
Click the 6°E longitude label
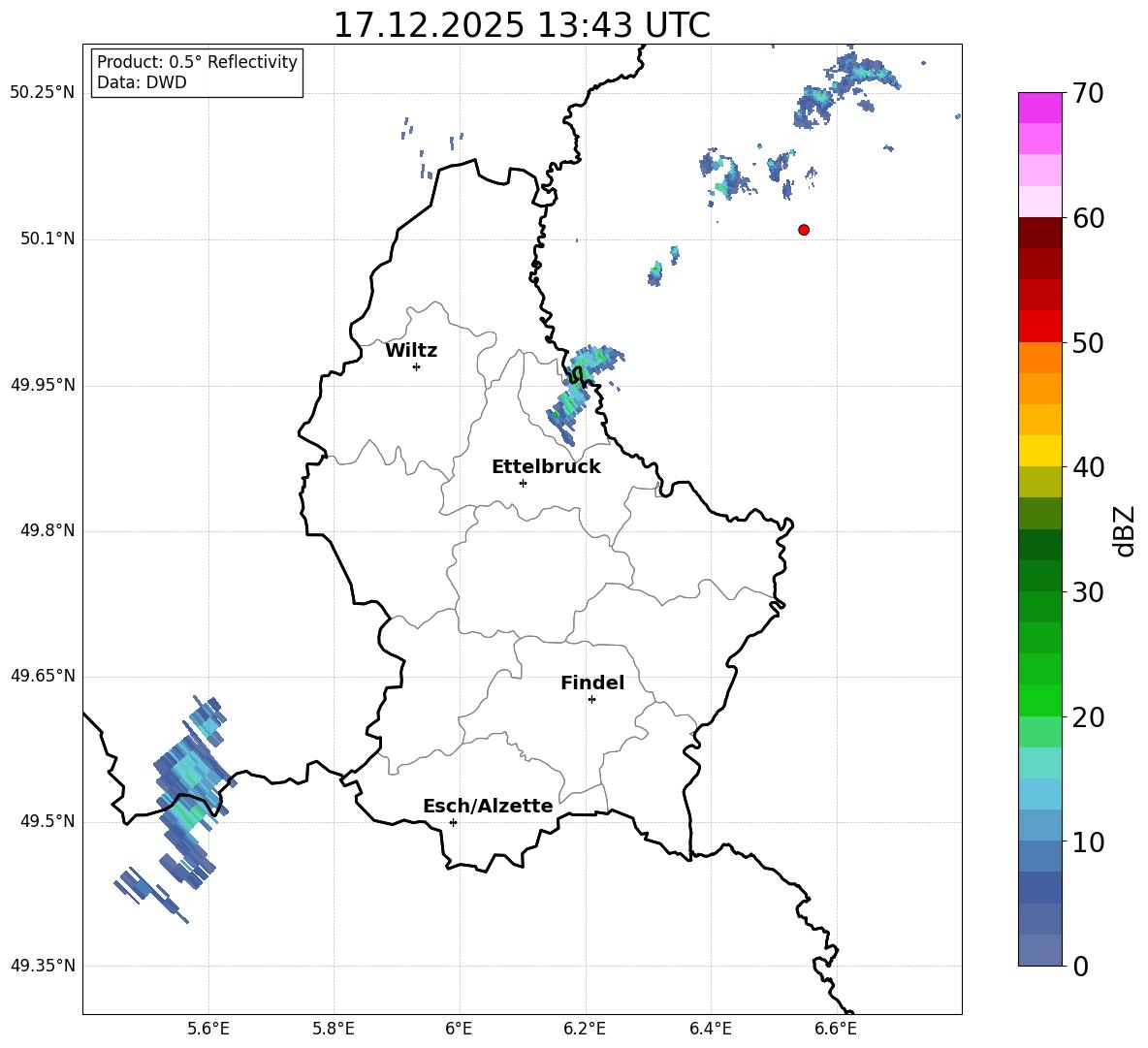(459, 1029)
